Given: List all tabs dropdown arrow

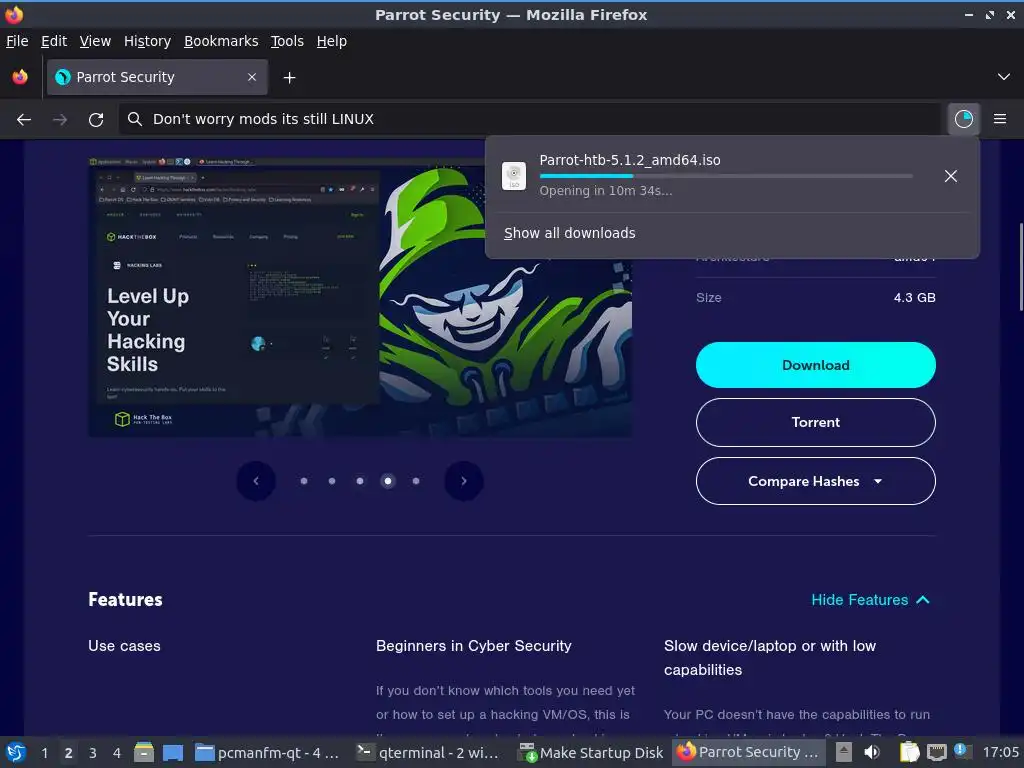Looking at the screenshot, I should coord(1004,77).
